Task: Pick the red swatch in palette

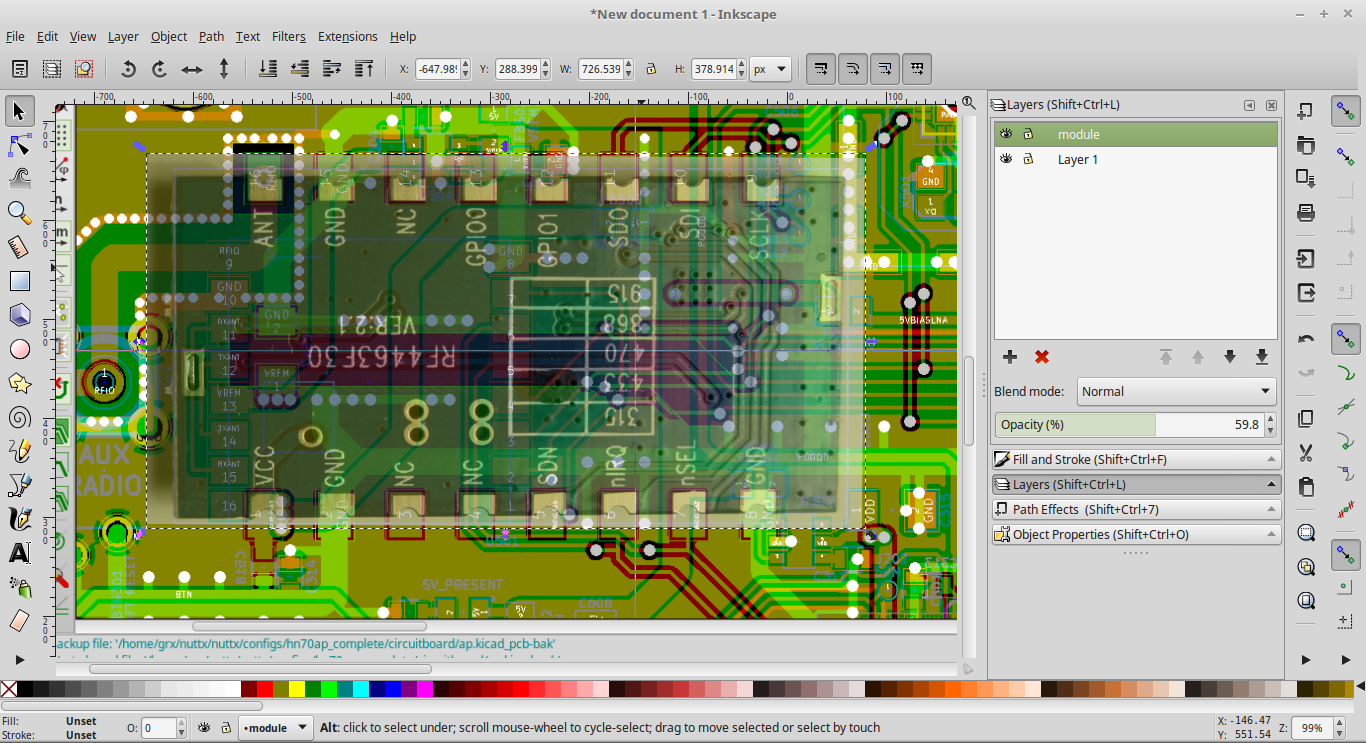Action: (x=265, y=689)
